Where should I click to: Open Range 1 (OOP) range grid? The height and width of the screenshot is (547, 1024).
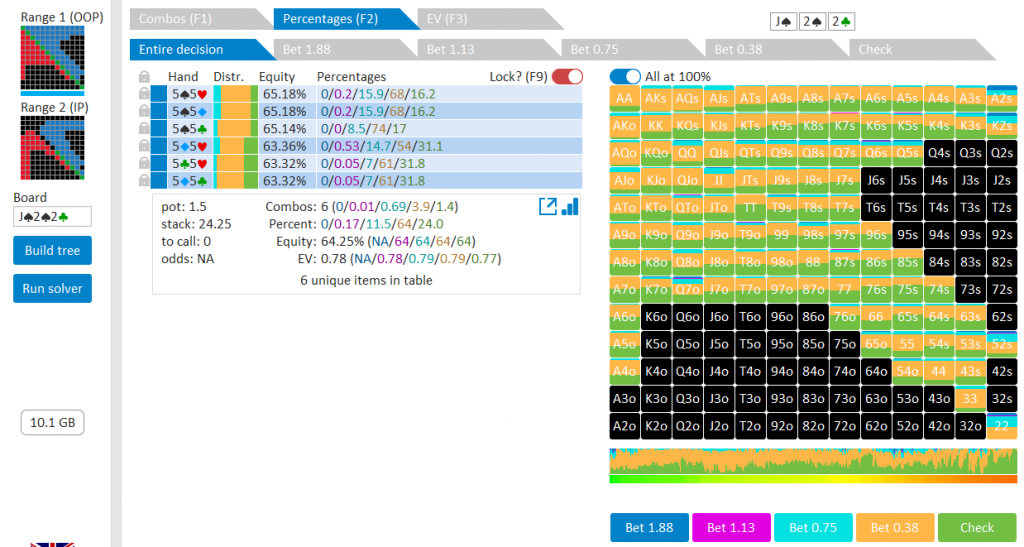point(52,59)
